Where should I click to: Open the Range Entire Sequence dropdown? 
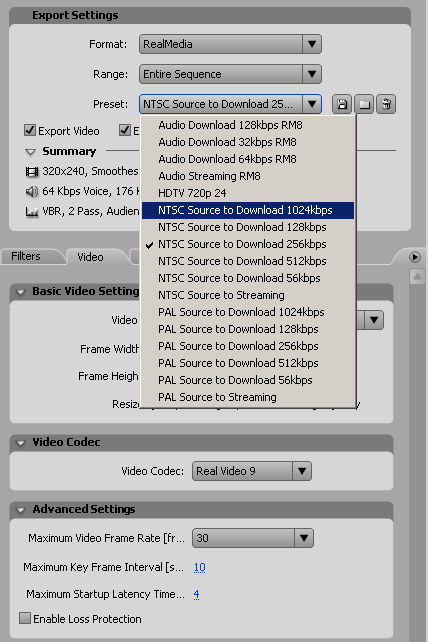pyautogui.click(x=230, y=74)
